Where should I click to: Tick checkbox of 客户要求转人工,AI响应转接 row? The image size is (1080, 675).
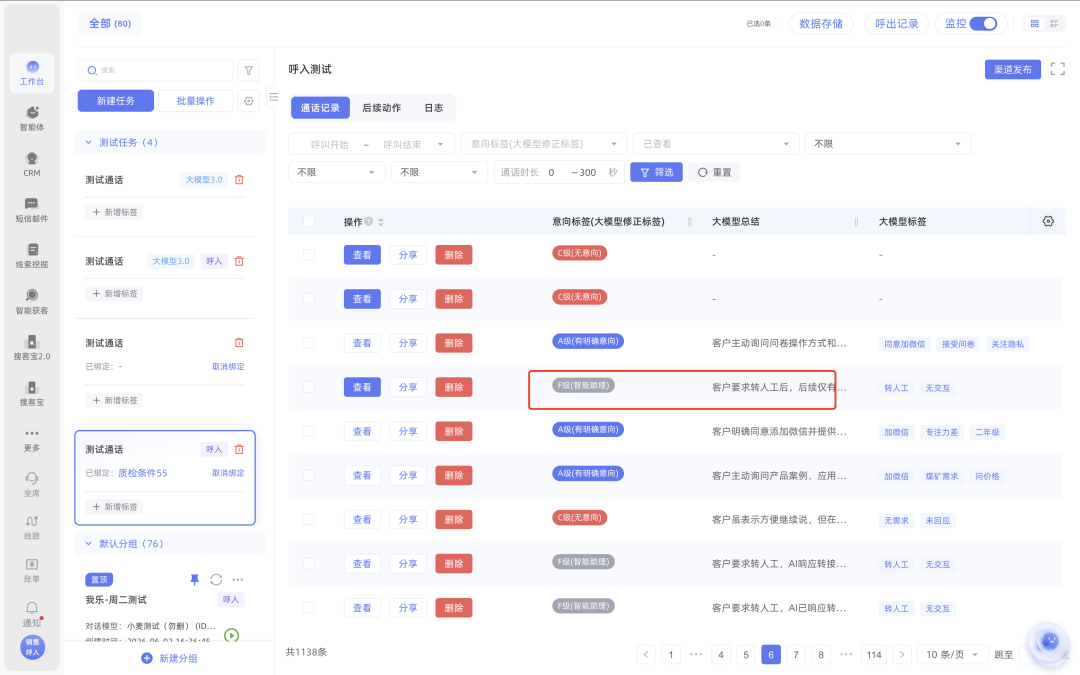[x=309, y=563]
